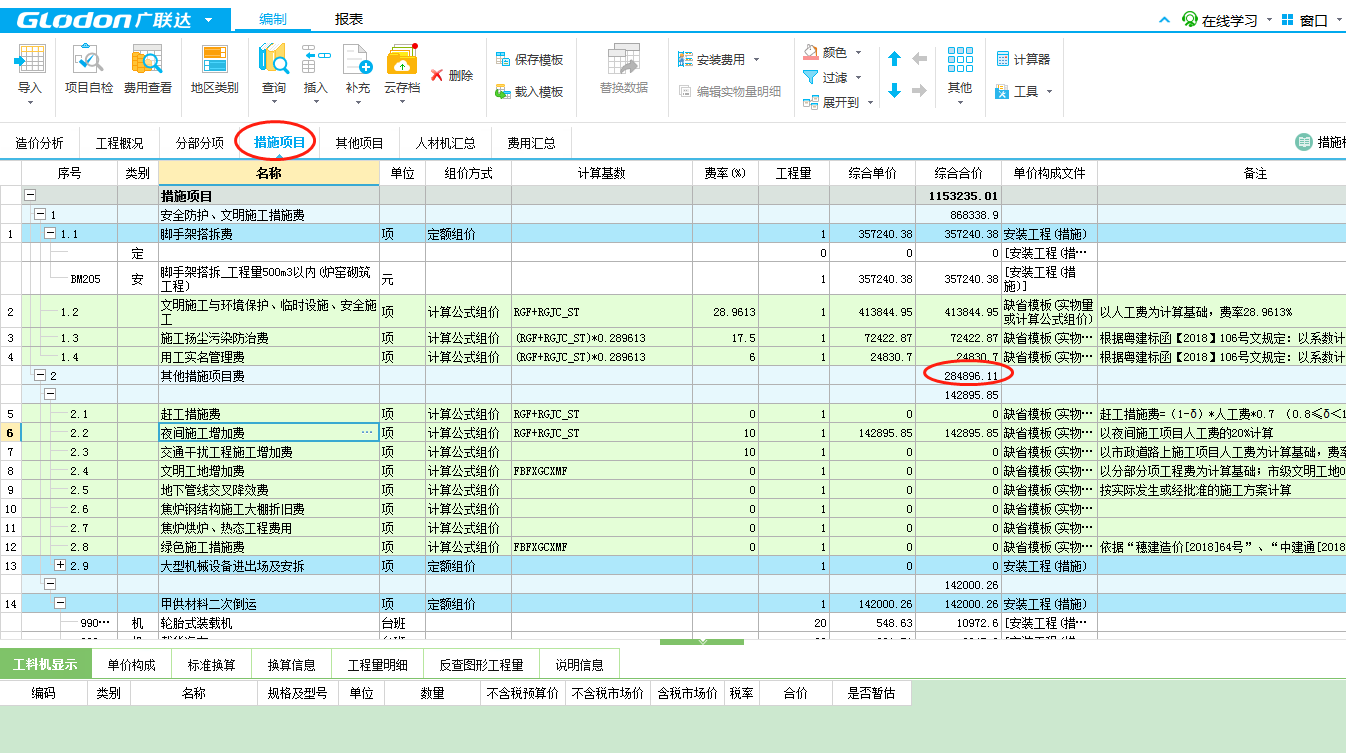Collapse the ribbon with top-right chevron

1164,20
